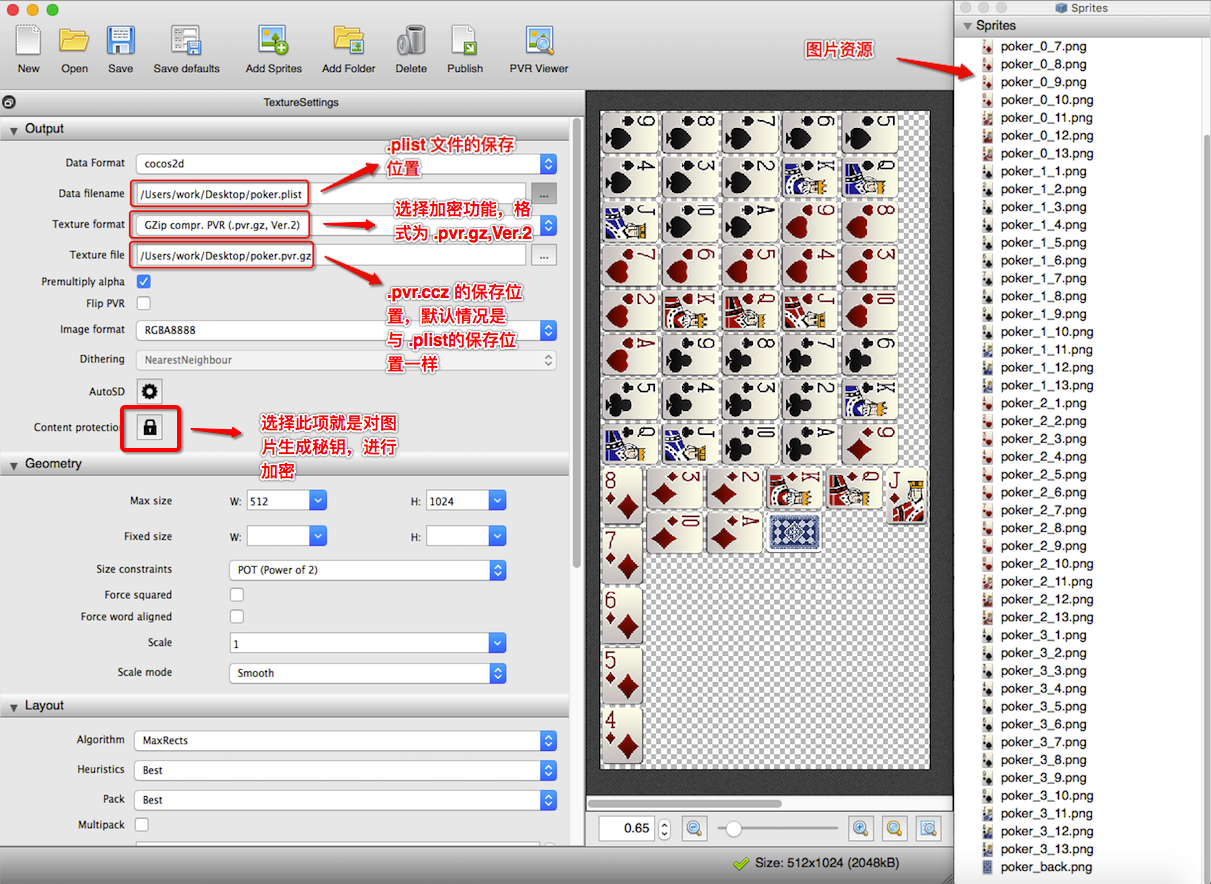Screen dimensions: 1211x884
Task: Click the Save floppy icon
Action: 120,41
